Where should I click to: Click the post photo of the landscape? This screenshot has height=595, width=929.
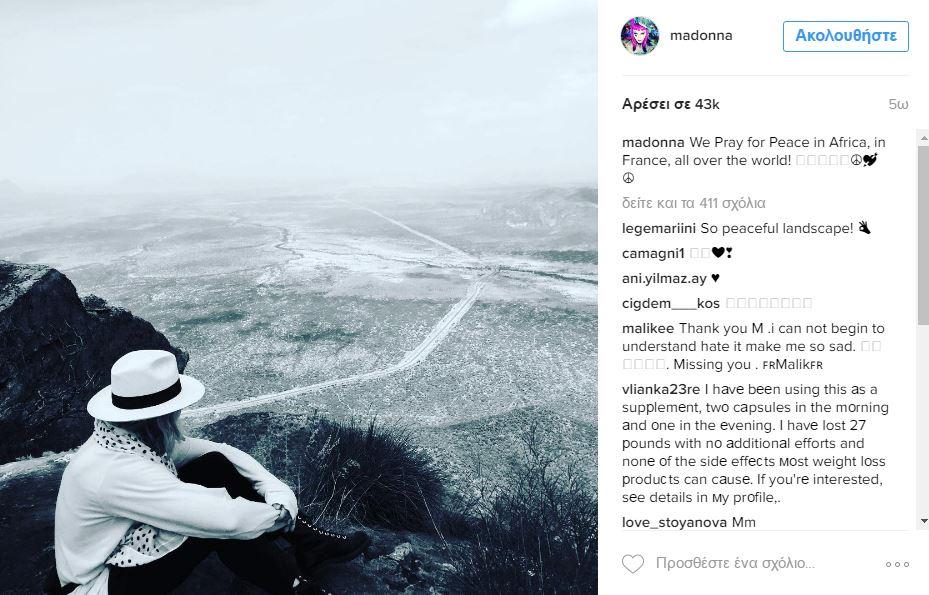pos(299,298)
